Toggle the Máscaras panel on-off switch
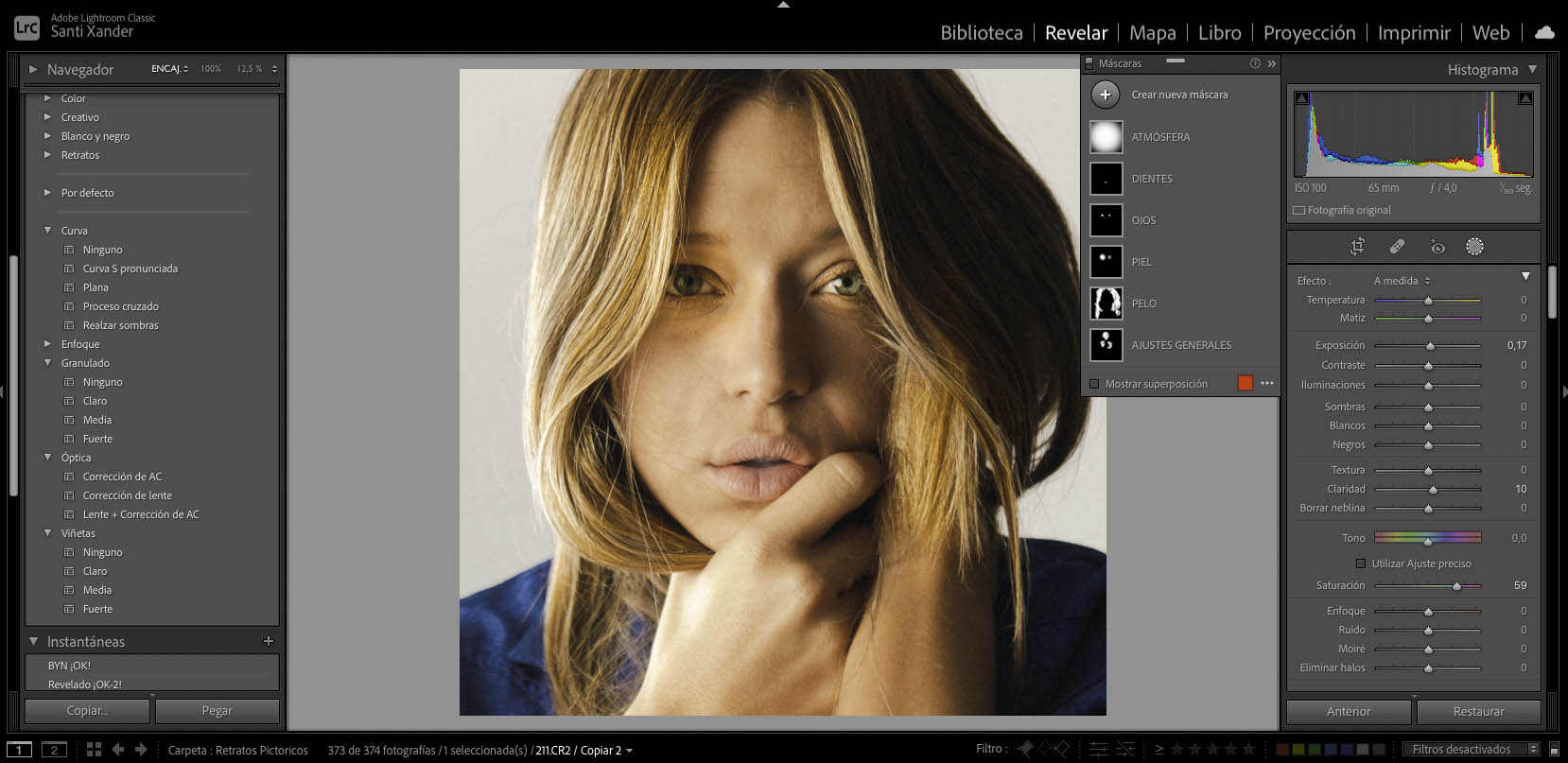The height and width of the screenshot is (763, 1568). point(1089,63)
